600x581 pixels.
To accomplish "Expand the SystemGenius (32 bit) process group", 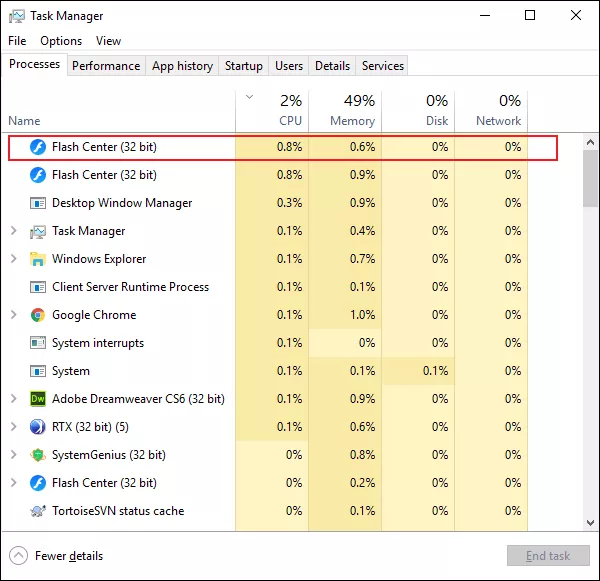I will click(x=14, y=454).
